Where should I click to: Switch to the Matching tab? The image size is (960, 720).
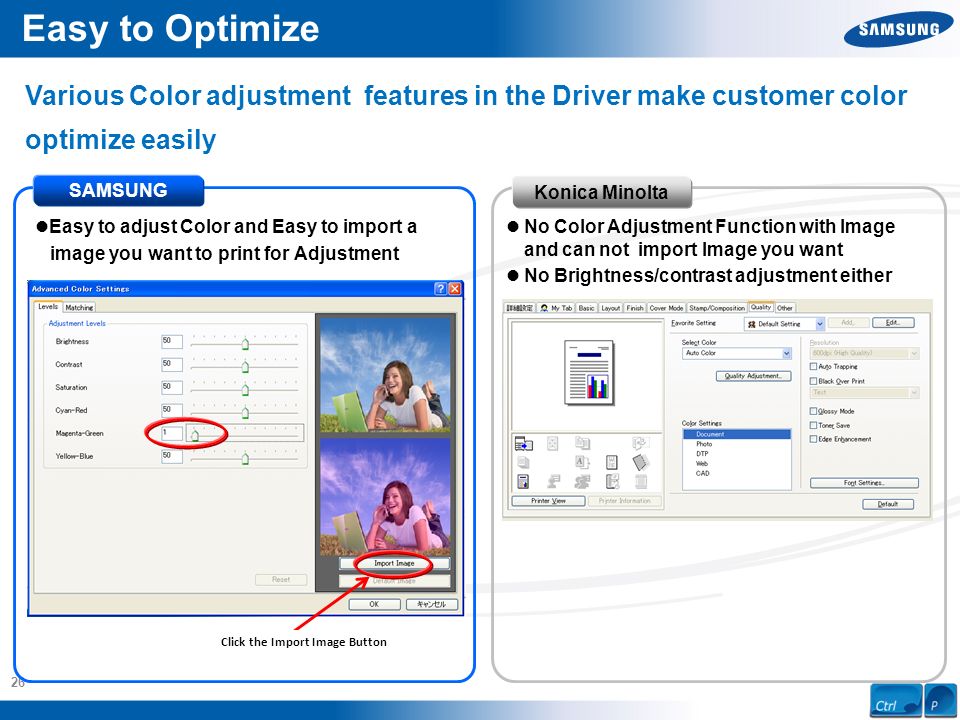point(79,307)
